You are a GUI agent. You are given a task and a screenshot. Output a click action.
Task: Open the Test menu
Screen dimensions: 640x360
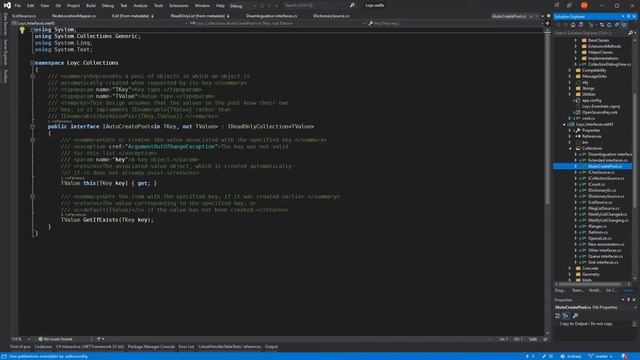tap(124, 6)
